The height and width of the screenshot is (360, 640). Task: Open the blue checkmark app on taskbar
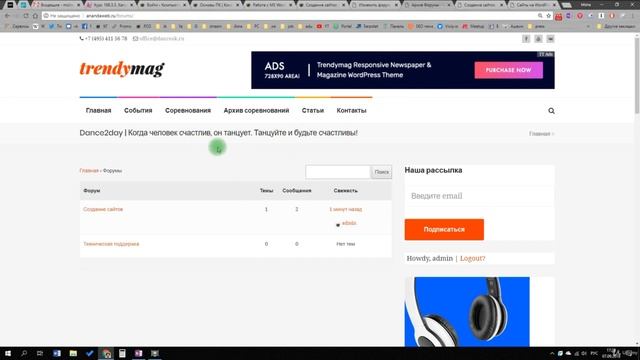pyautogui.click(x=89, y=353)
